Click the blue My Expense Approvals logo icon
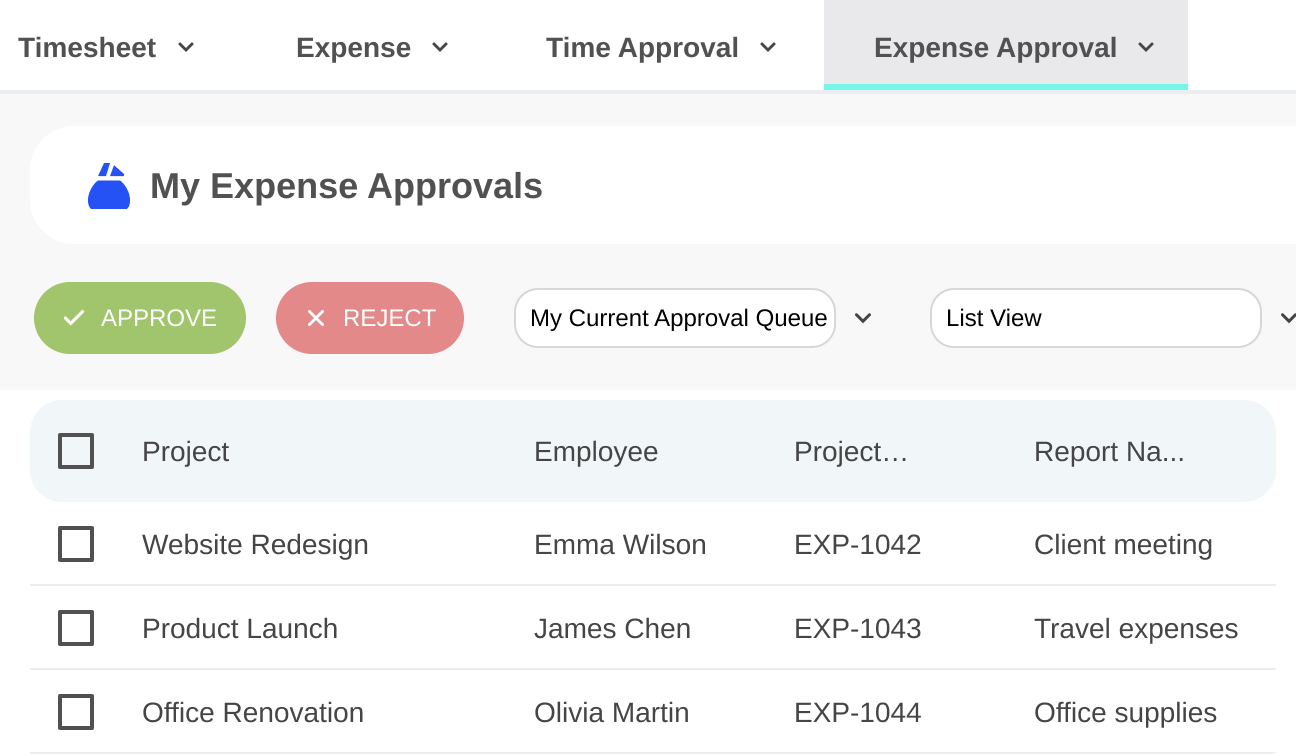Viewport: 1296px width, 756px height. point(109,186)
